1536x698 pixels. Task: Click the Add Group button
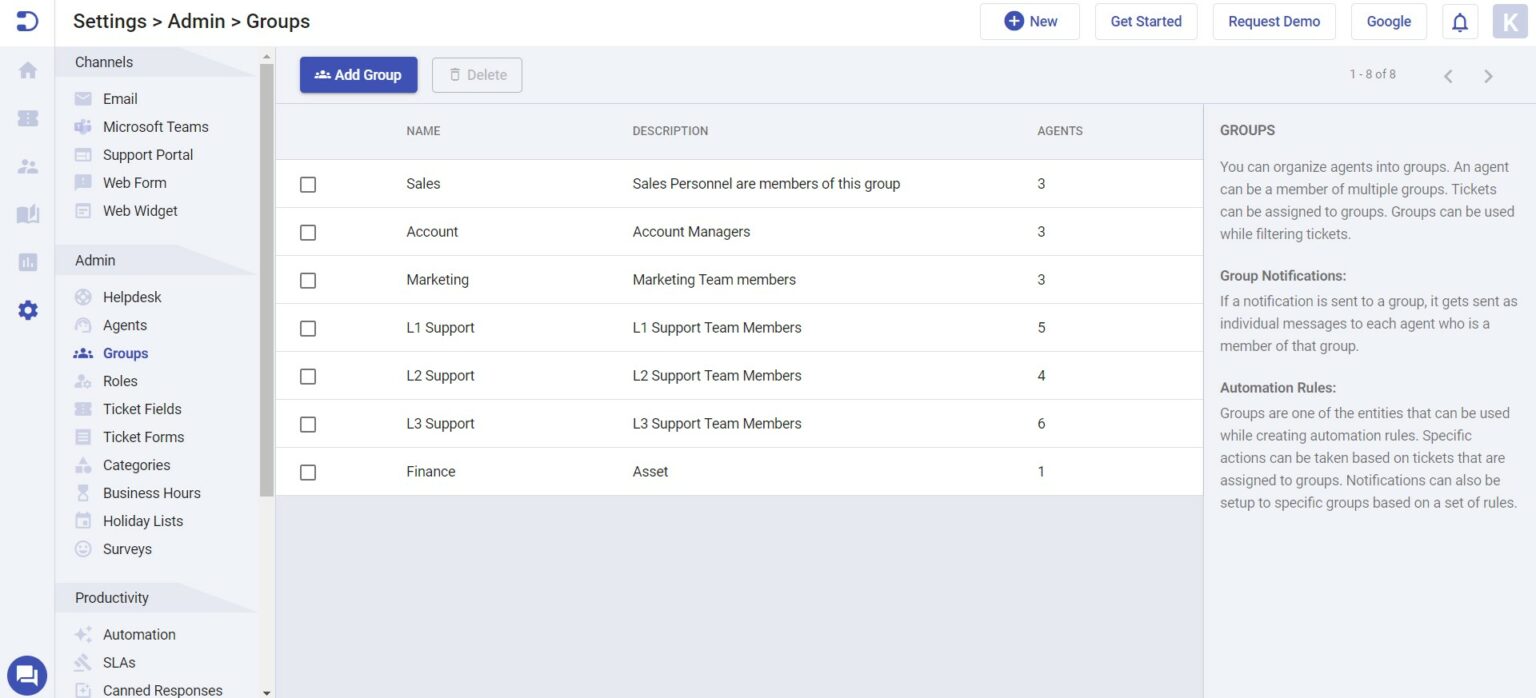[358, 74]
